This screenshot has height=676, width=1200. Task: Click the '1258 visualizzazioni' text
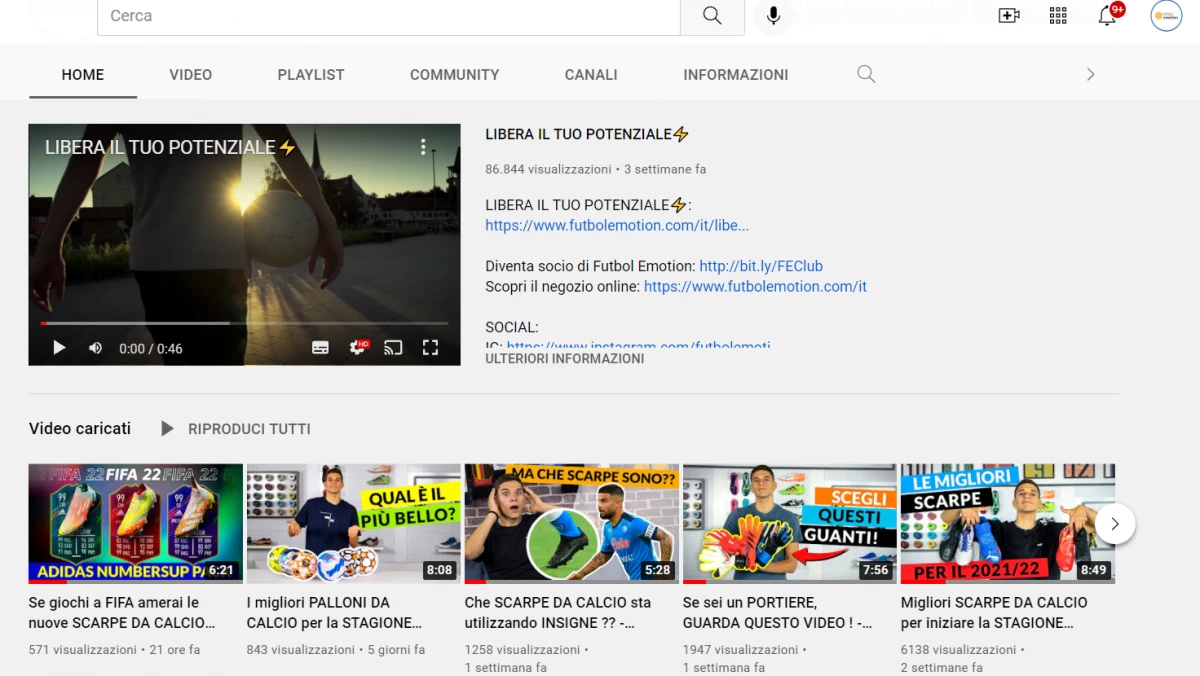(523, 650)
